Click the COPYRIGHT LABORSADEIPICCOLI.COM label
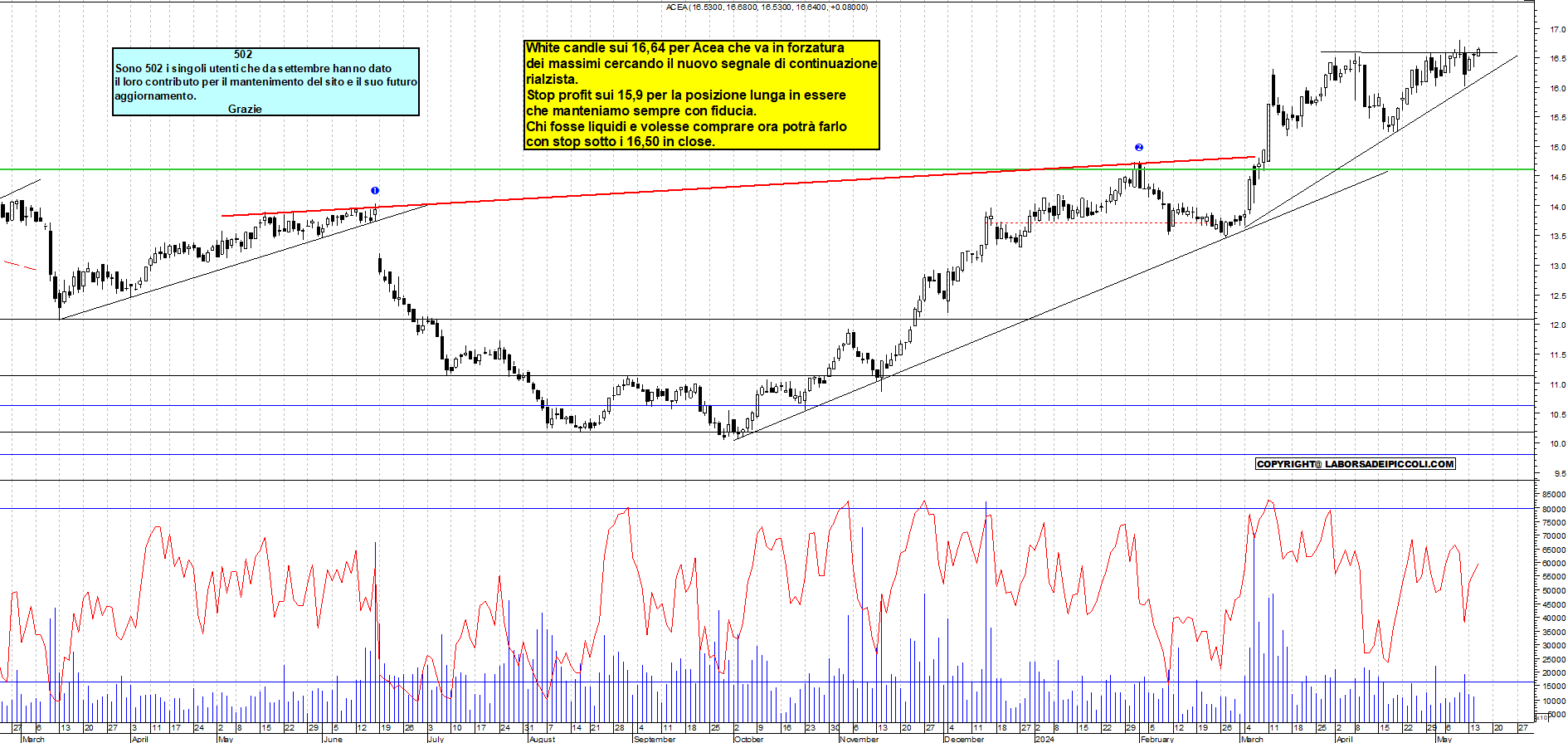This screenshot has height=743, width=1568. pyautogui.click(x=1356, y=464)
